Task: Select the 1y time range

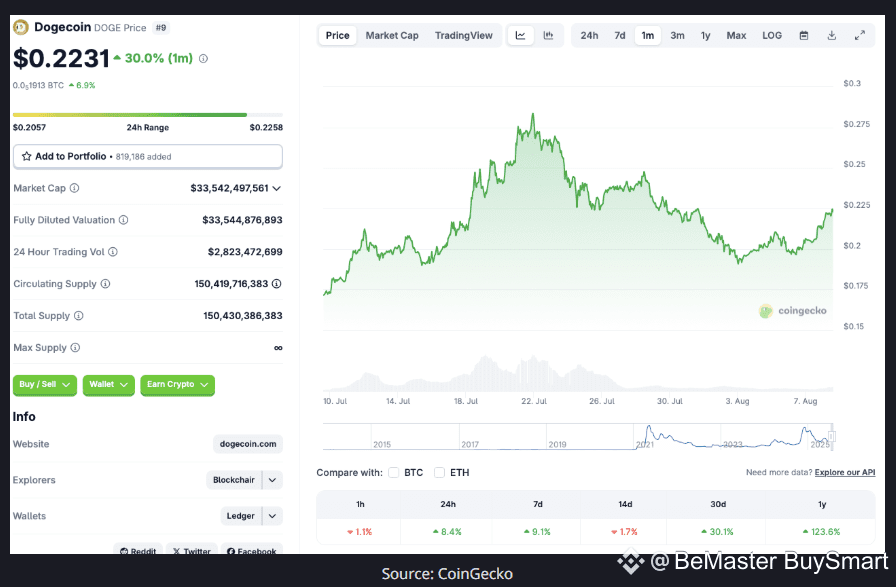Action: click(x=706, y=35)
